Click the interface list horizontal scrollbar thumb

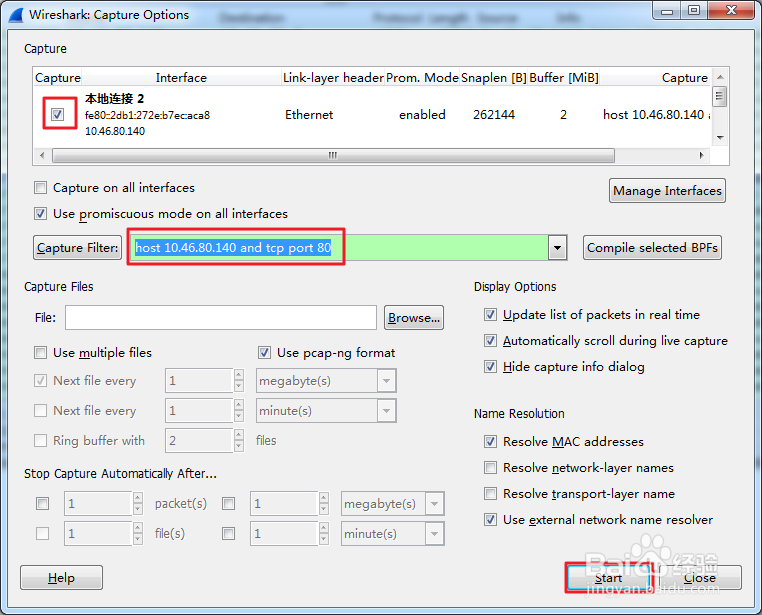point(333,155)
